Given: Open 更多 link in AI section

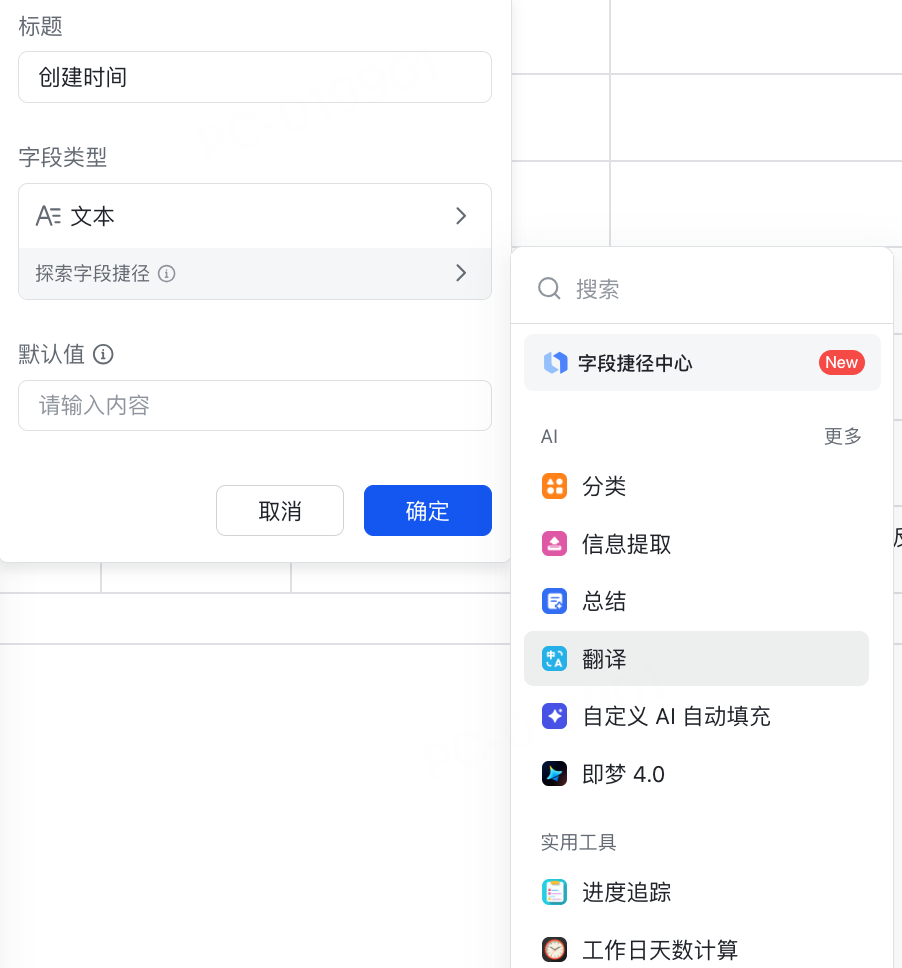Looking at the screenshot, I should (842, 437).
